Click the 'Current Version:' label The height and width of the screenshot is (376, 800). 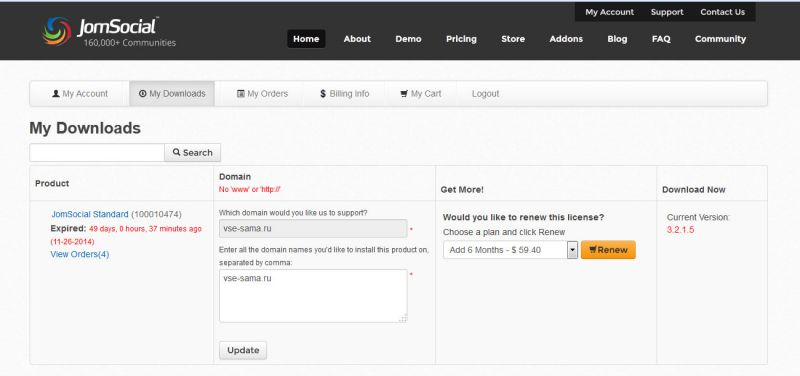point(698,217)
